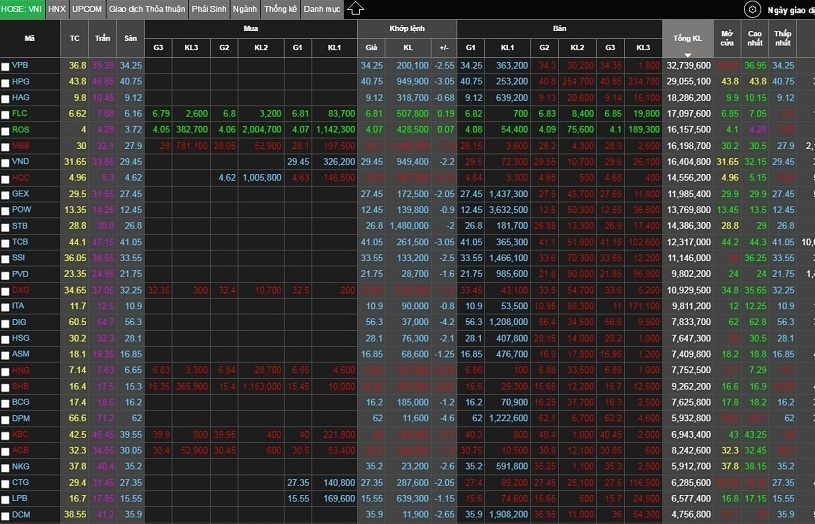Click the up arrow collapse icon
Viewport: 815px width, 524px height.
click(355, 9)
